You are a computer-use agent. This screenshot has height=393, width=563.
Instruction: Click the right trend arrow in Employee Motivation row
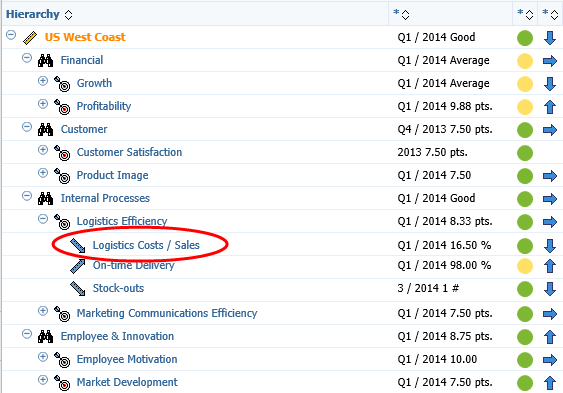tap(550, 360)
